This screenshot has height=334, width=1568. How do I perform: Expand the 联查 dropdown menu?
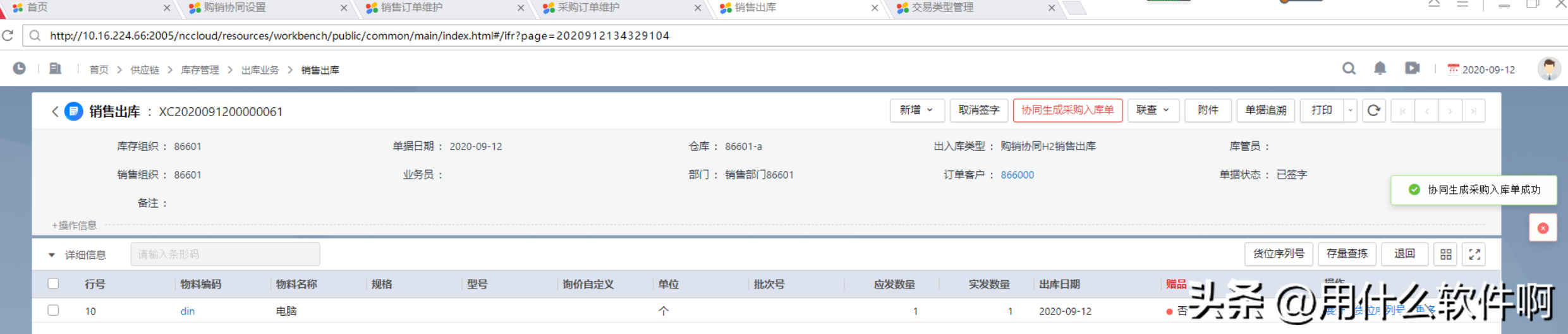[x=1153, y=110]
